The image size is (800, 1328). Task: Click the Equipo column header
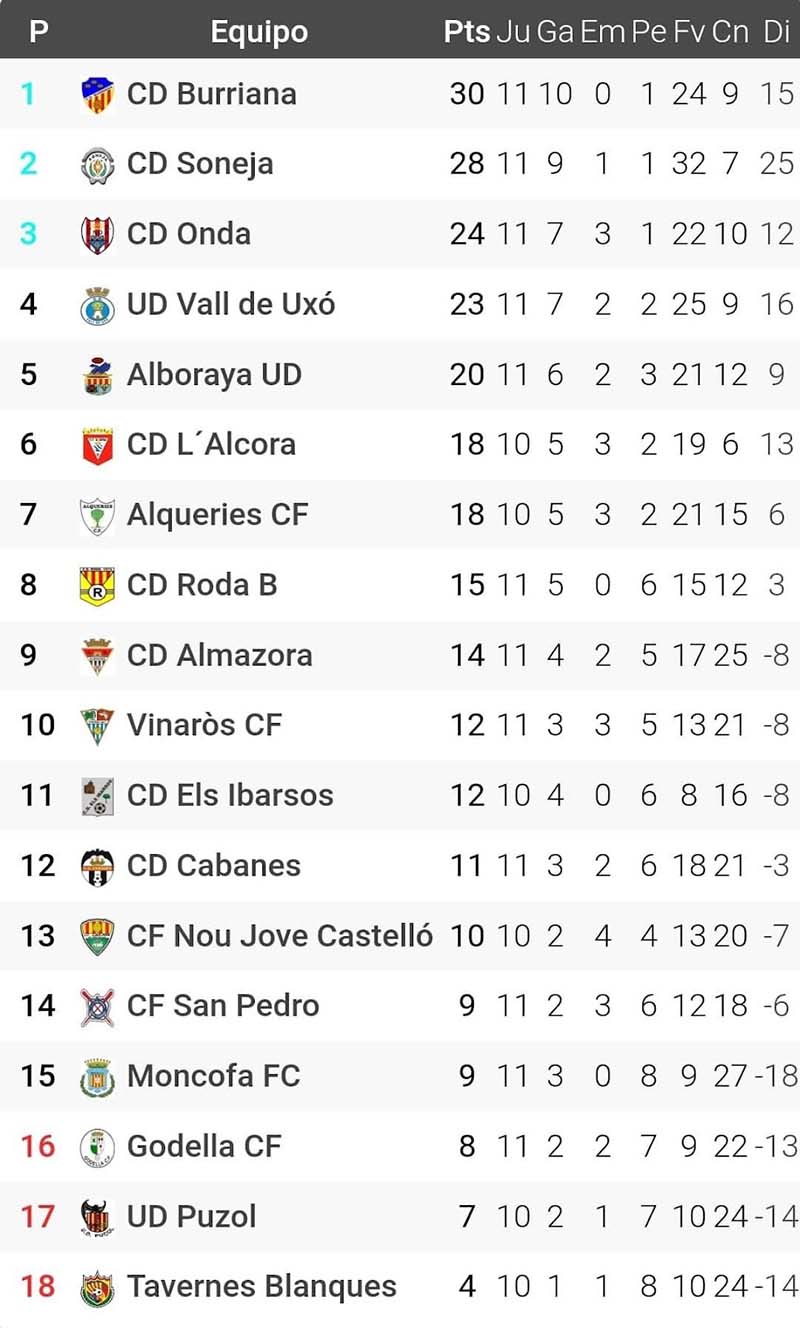(259, 32)
